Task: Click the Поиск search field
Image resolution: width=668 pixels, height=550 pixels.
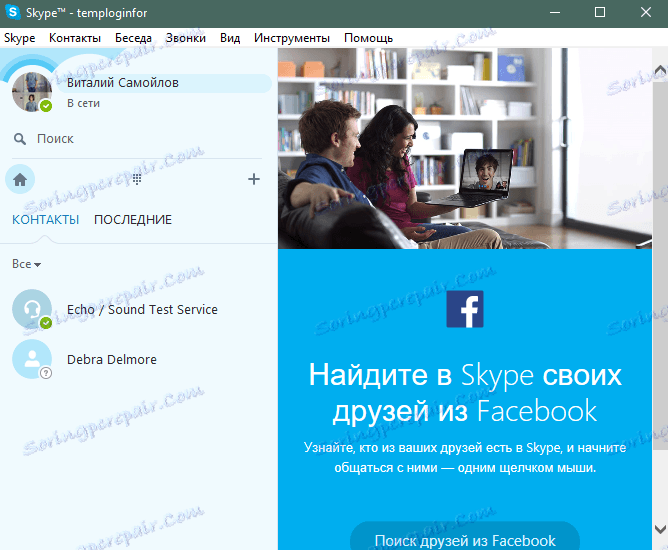Action: pyautogui.click(x=136, y=139)
